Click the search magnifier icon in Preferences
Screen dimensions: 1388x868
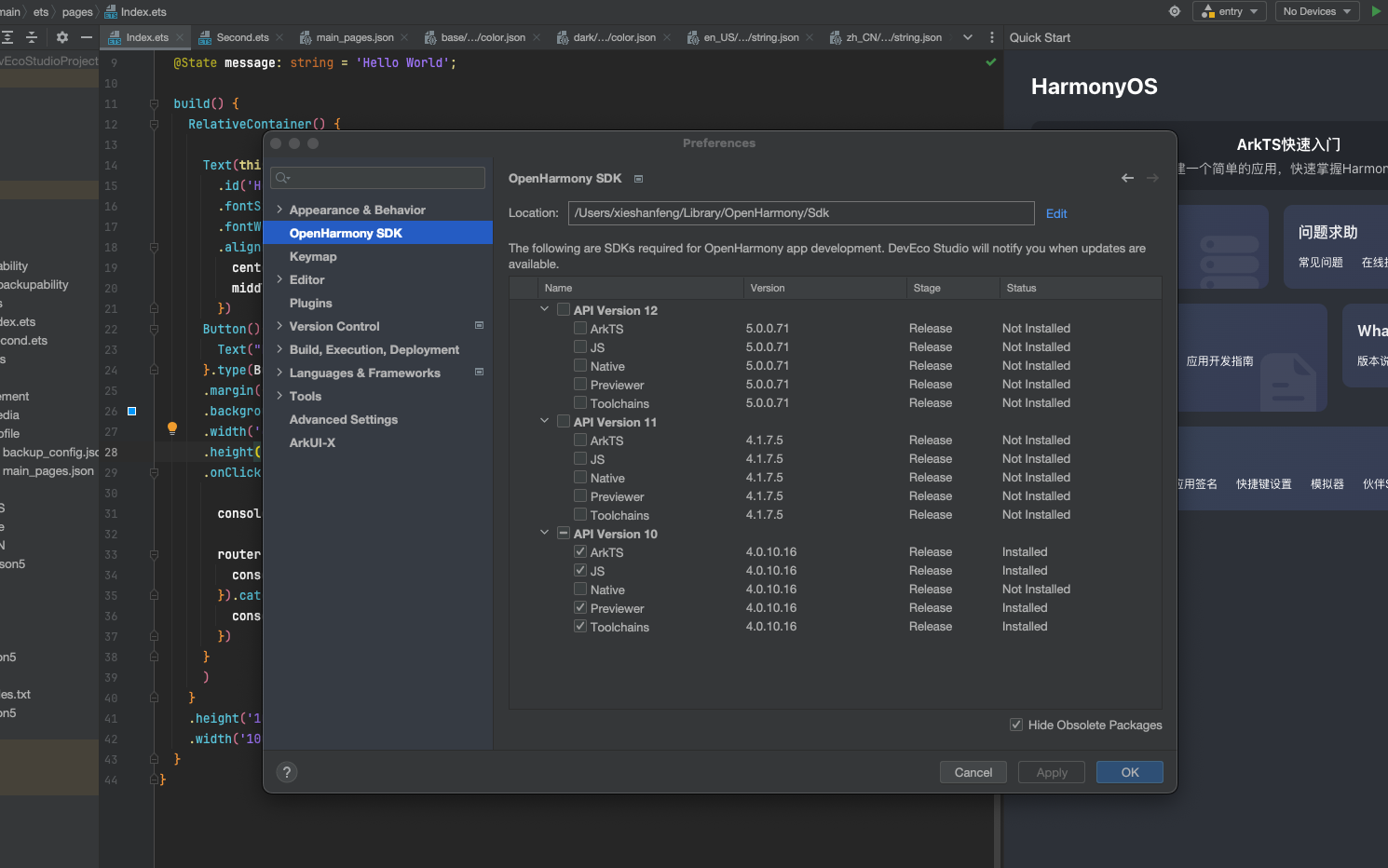coord(283,178)
